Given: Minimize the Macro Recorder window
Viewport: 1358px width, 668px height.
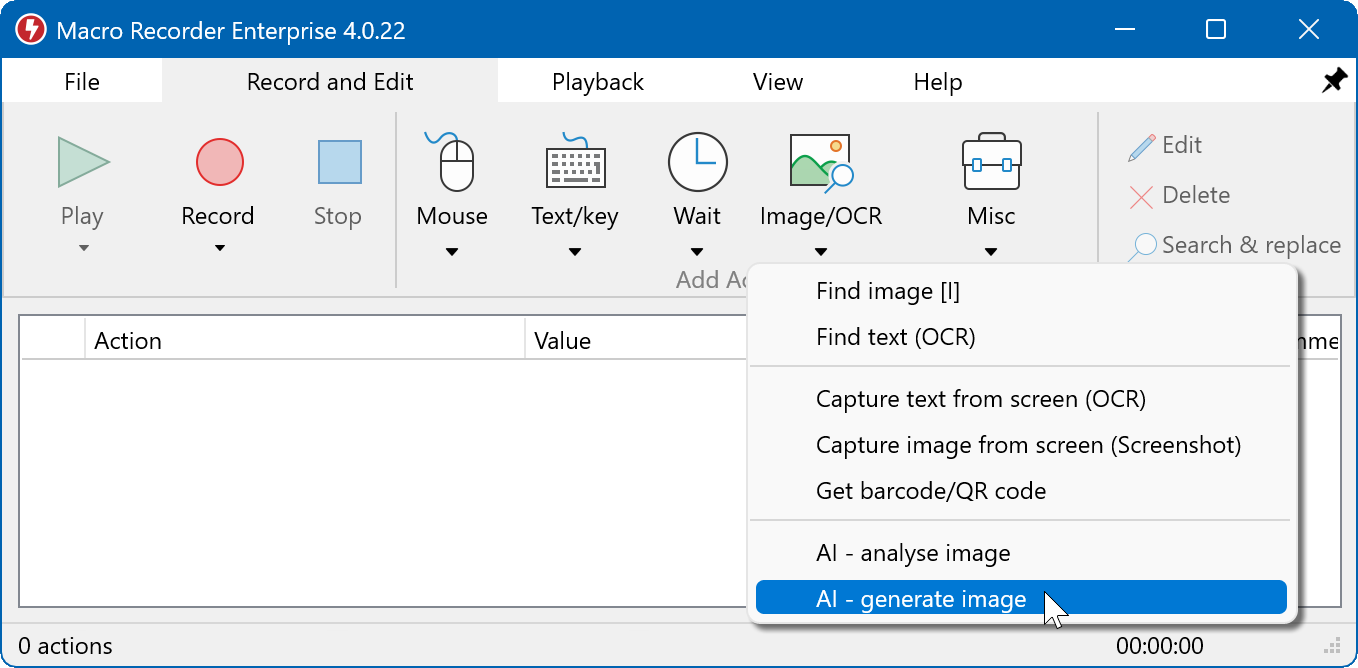Looking at the screenshot, I should (x=1124, y=30).
